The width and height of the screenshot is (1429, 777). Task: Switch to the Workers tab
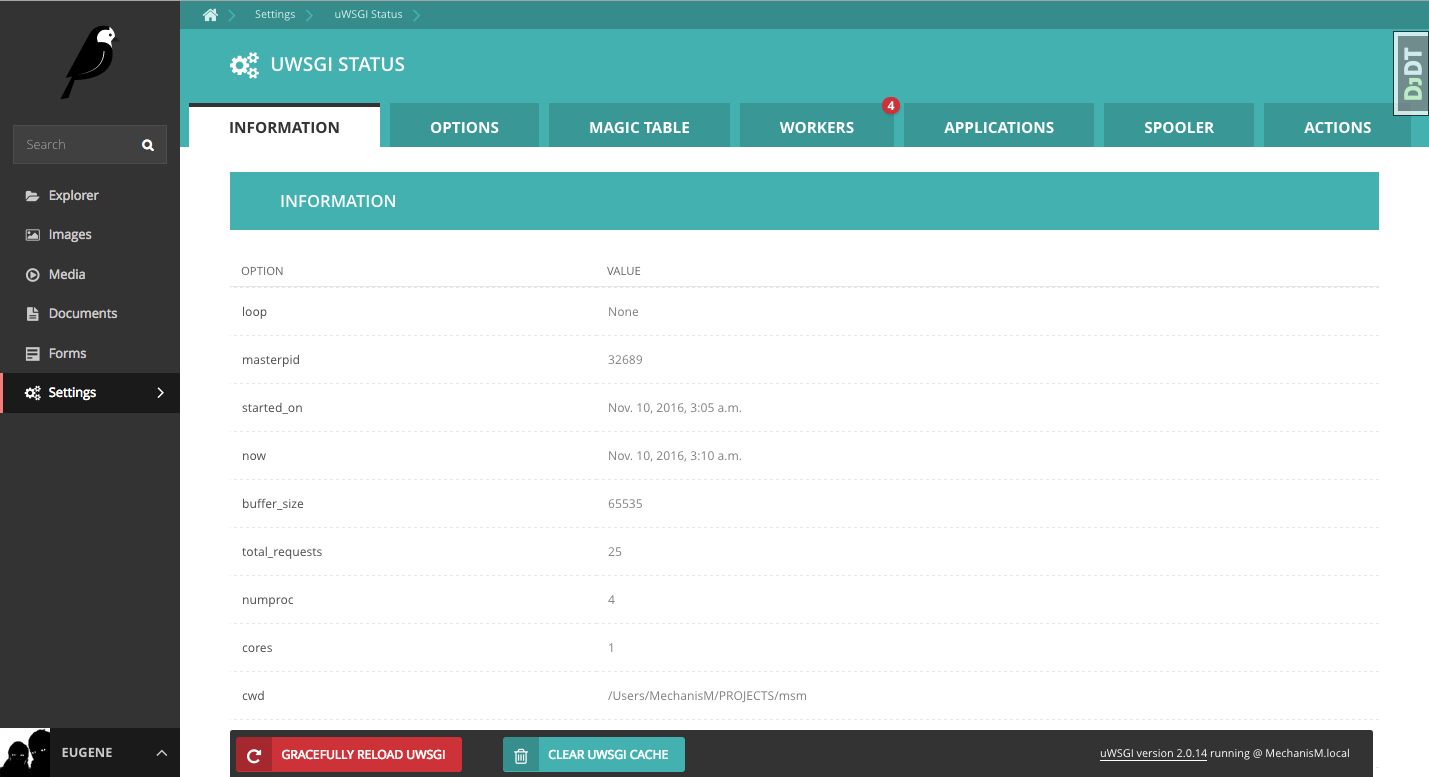click(x=816, y=127)
